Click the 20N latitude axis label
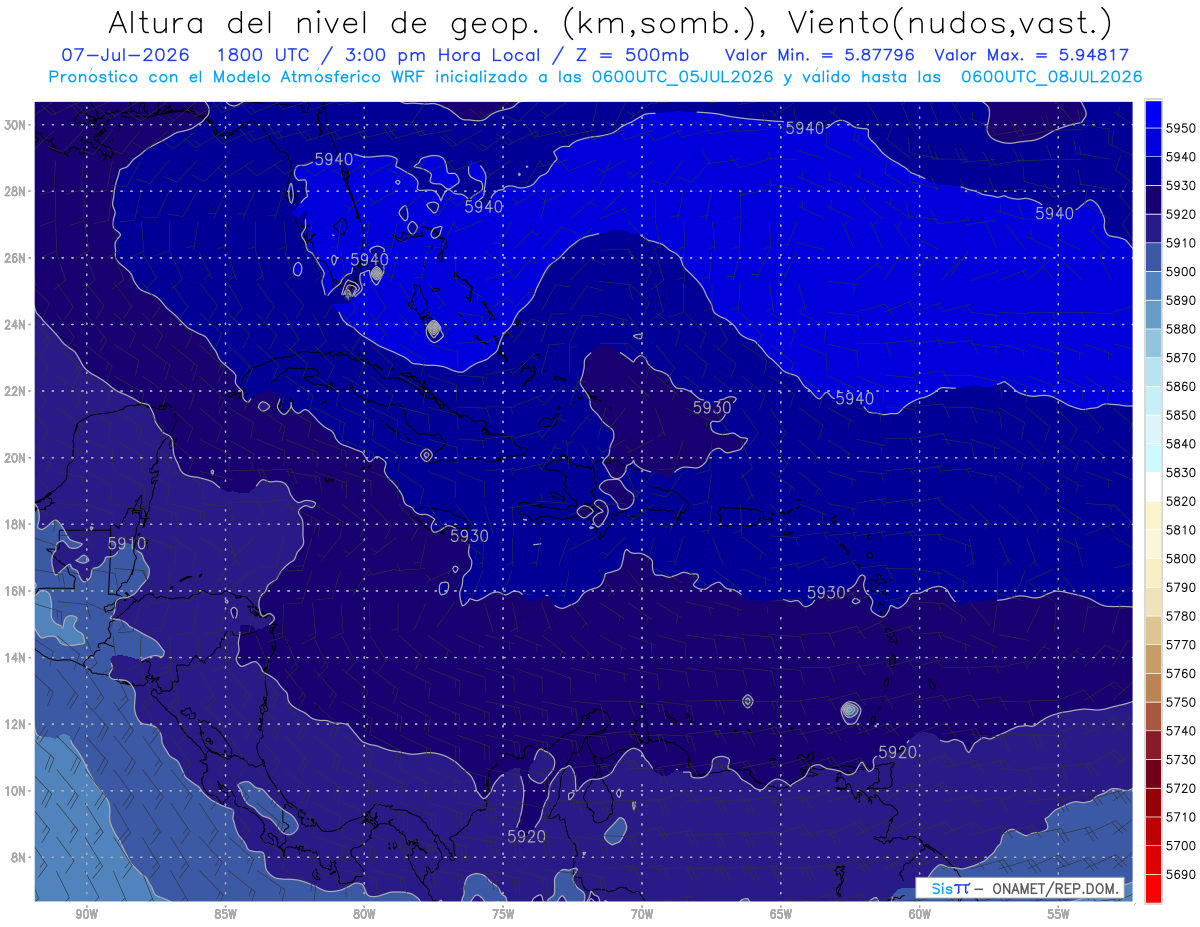This screenshot has height=927, width=1200. pos(15,458)
